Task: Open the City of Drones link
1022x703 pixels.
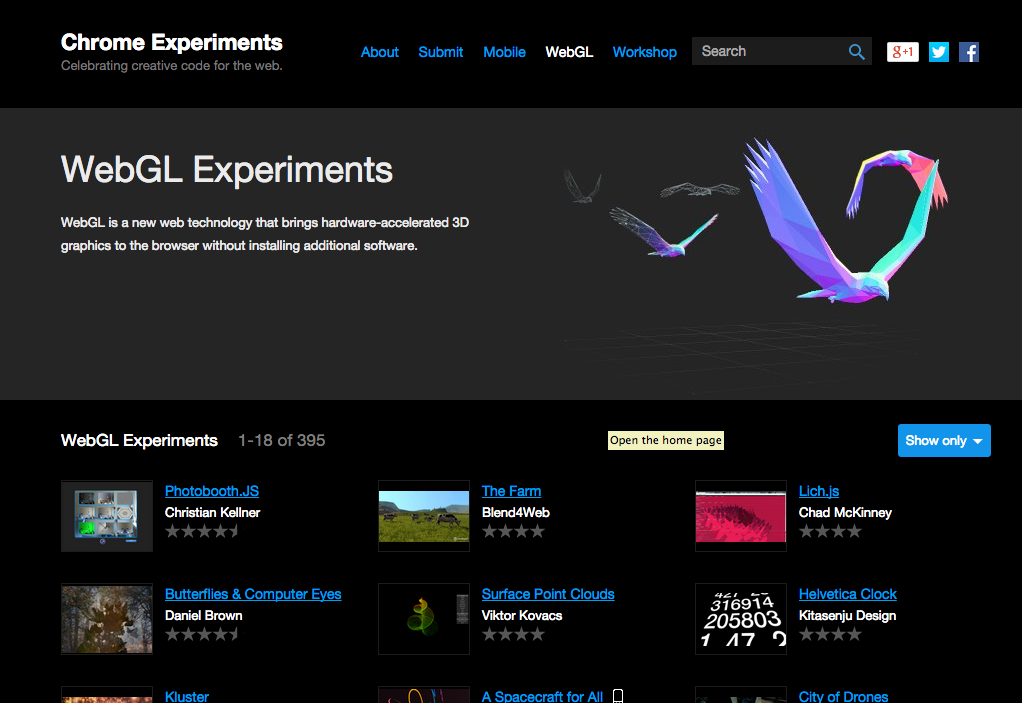Action: 843,696
